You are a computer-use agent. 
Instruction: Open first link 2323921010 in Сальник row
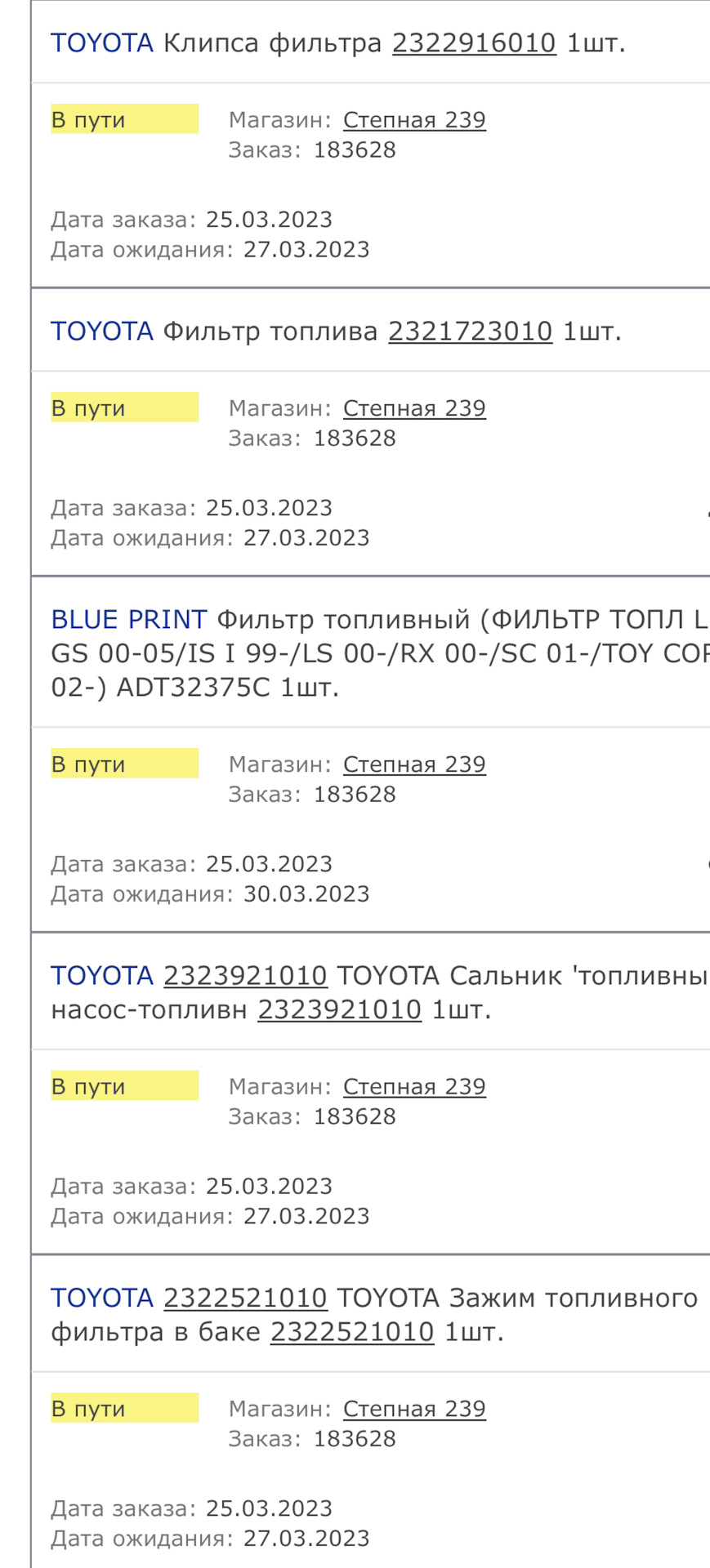[x=245, y=975]
